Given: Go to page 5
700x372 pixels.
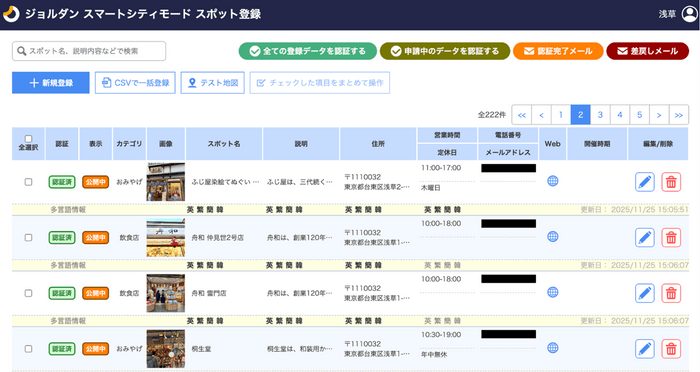Looking at the screenshot, I should (639, 115).
